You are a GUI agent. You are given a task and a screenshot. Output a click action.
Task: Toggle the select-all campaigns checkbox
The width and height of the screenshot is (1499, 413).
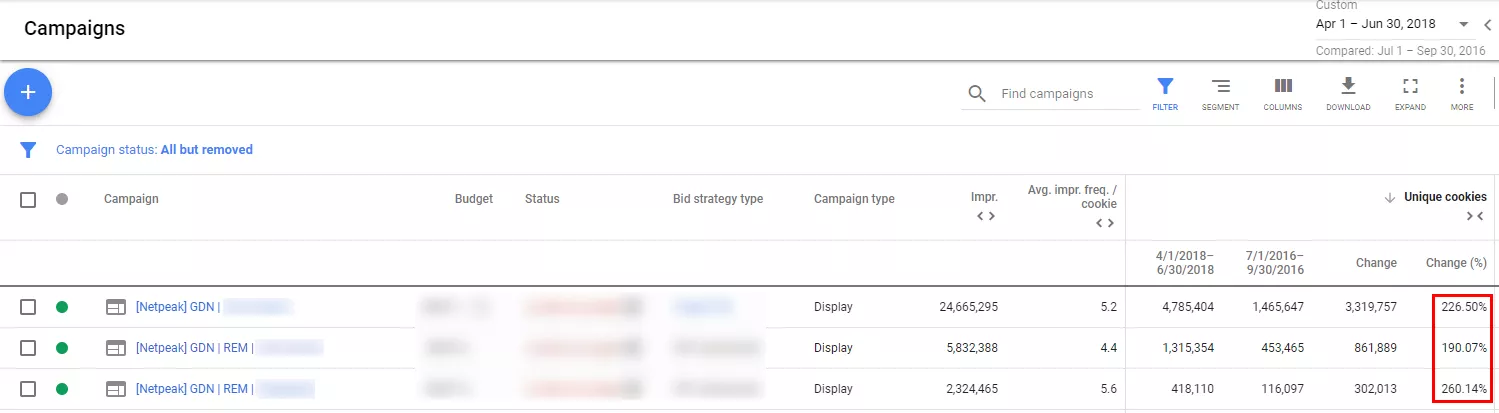[28, 199]
